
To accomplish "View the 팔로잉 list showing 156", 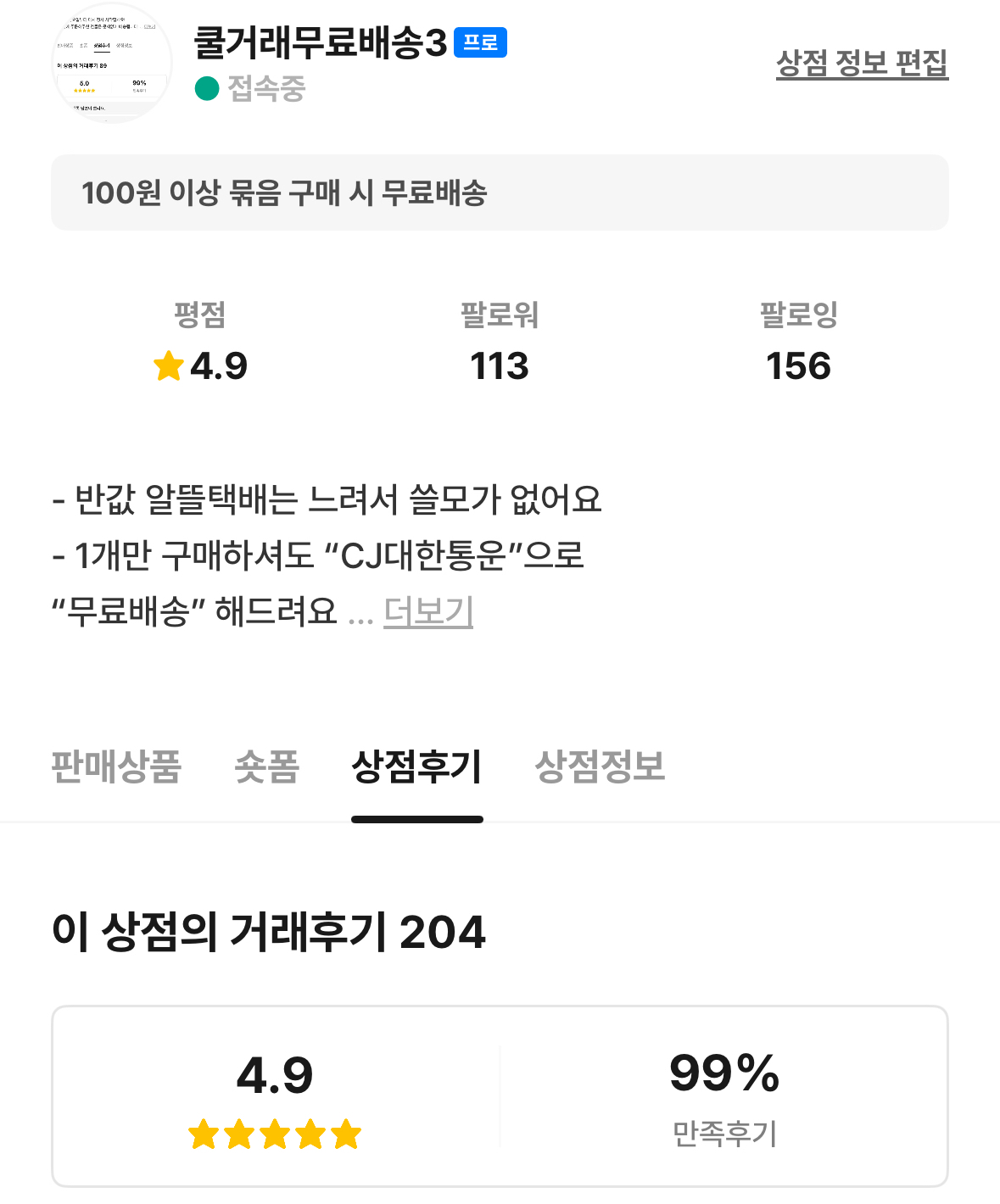I will pyautogui.click(x=798, y=365).
